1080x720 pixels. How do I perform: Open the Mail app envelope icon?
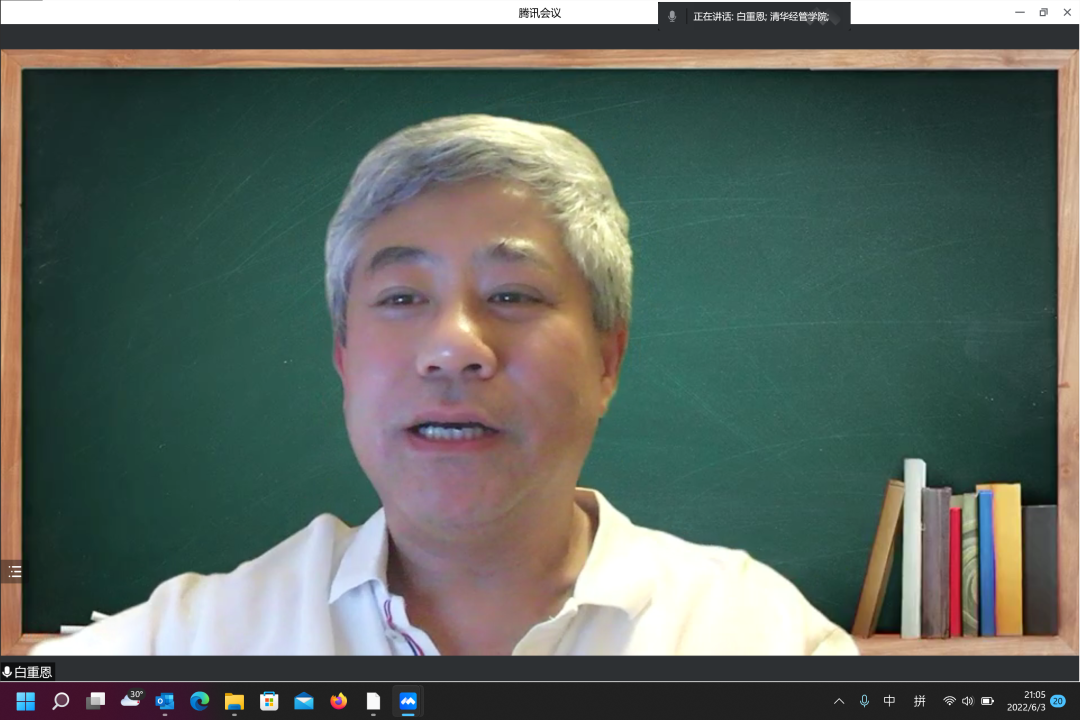tap(304, 701)
